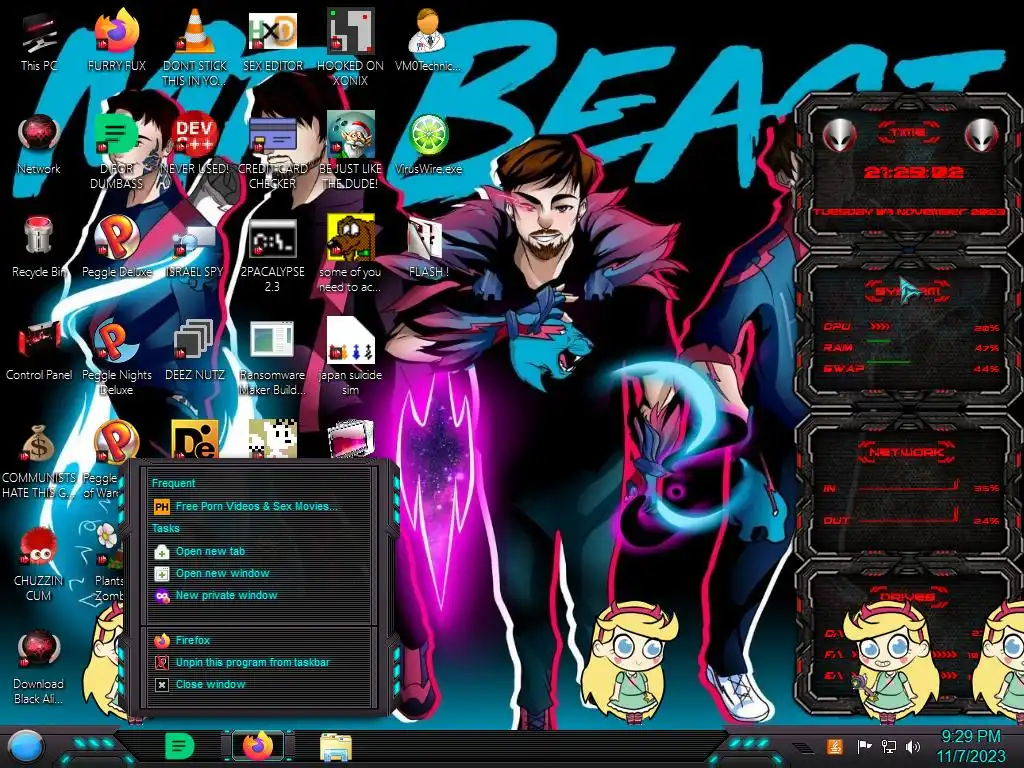This screenshot has height=768, width=1024.
Task: Click the SWAP usage row in gadget
Action: (x=911, y=368)
